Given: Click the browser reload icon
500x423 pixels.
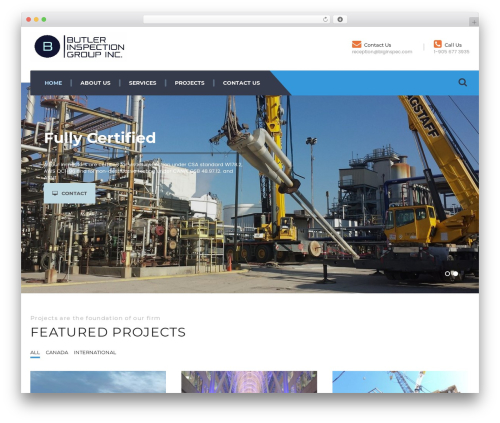Looking at the screenshot, I should coord(325,20).
